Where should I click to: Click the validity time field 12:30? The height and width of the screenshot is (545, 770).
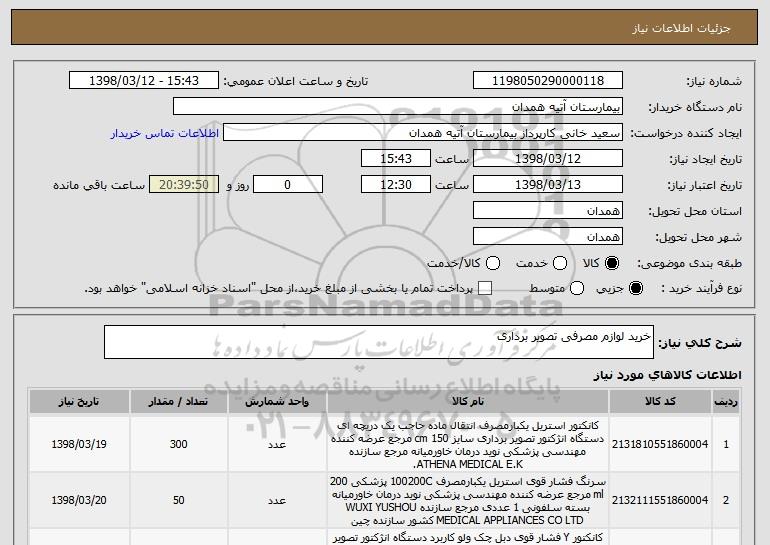396,184
